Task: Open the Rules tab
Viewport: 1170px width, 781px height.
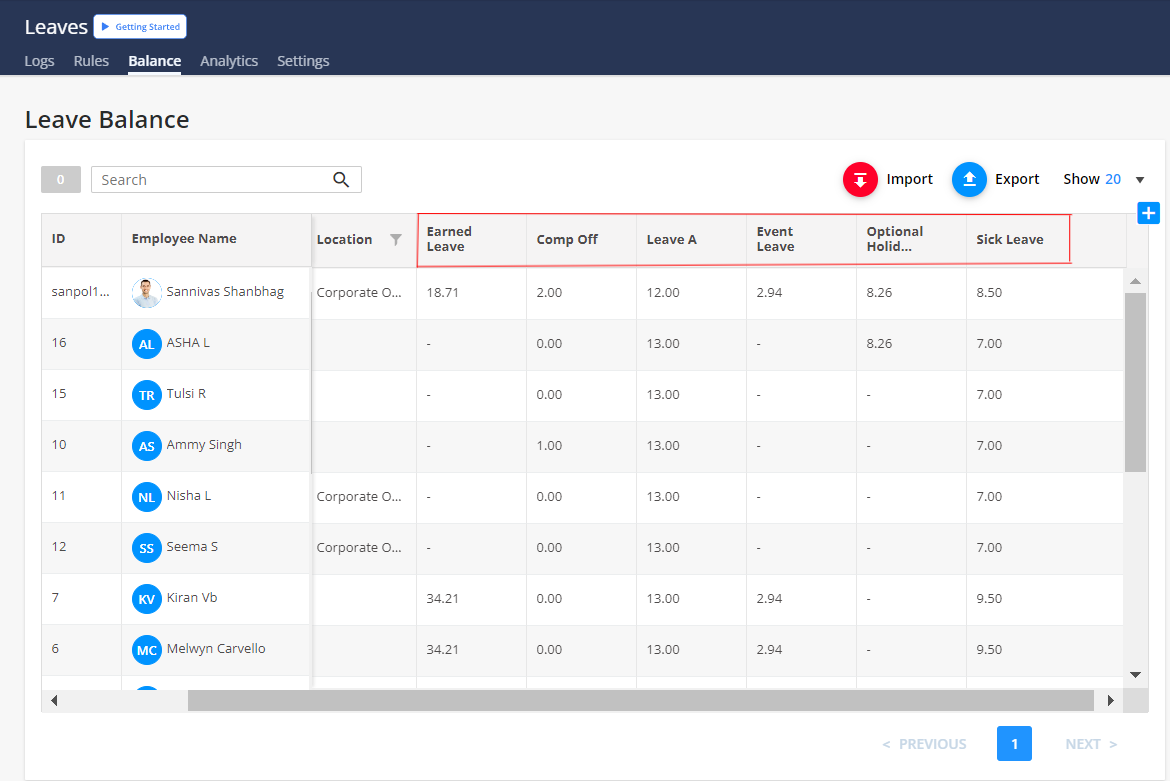Action: pos(91,61)
